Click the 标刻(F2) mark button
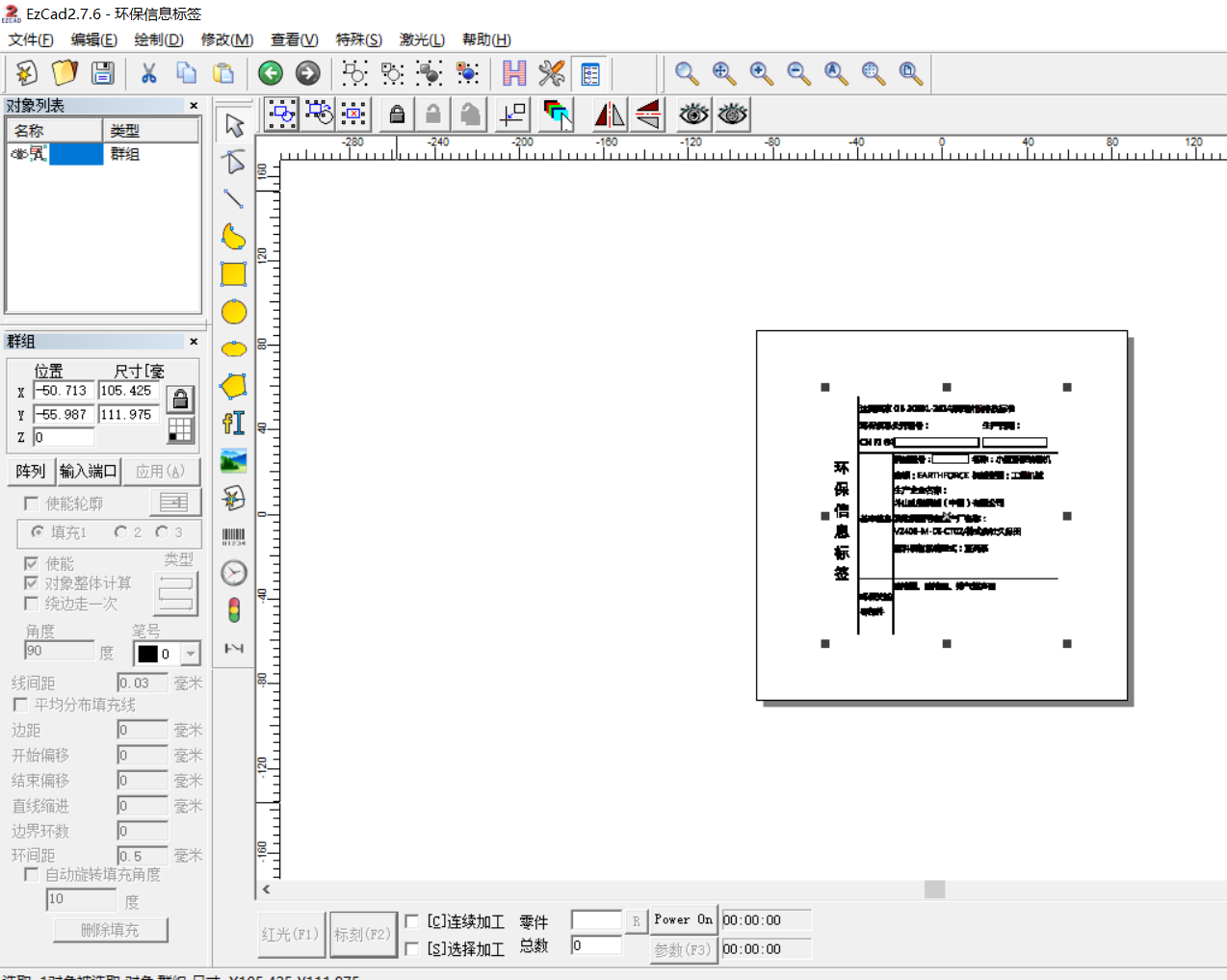This screenshot has width=1227, height=980. point(363,935)
